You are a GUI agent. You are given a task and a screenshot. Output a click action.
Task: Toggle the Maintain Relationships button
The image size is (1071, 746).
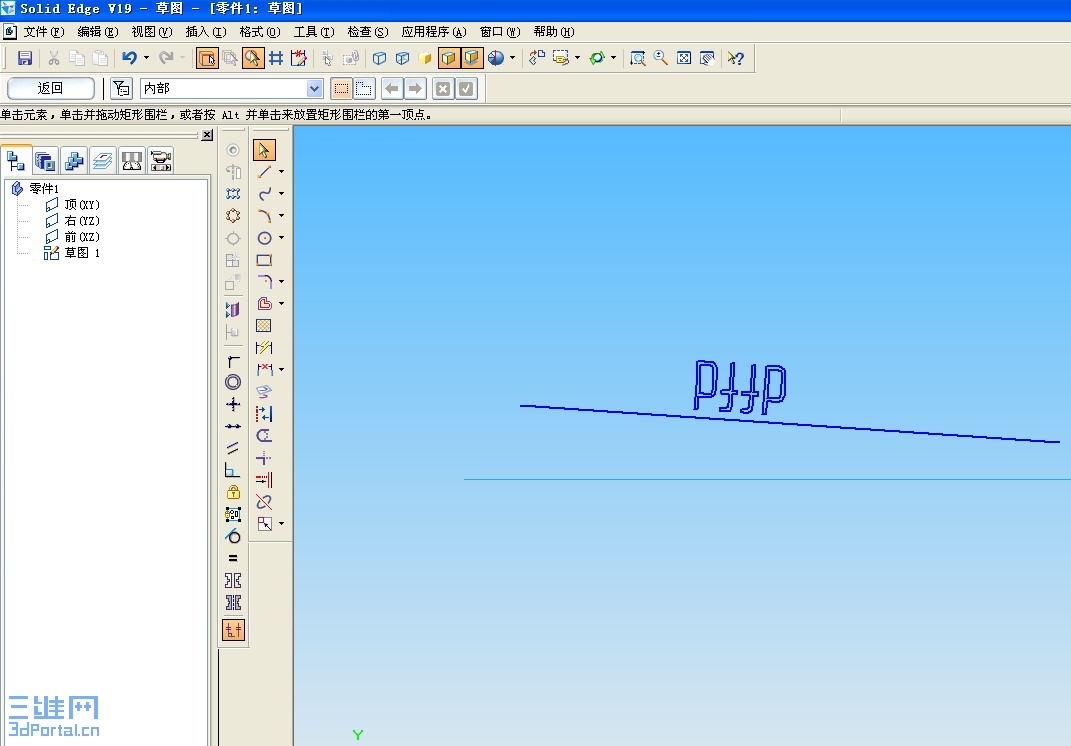coord(233,630)
